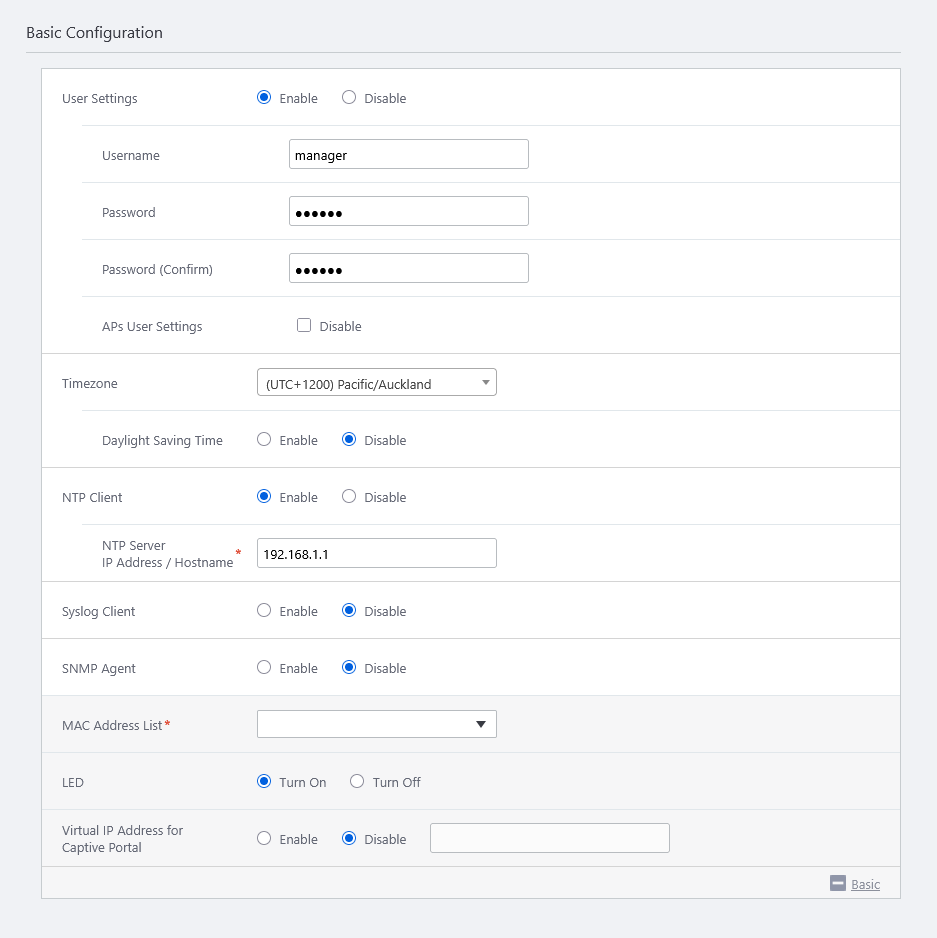
Task: Click the Virtual IP Address text box
Action: point(549,839)
